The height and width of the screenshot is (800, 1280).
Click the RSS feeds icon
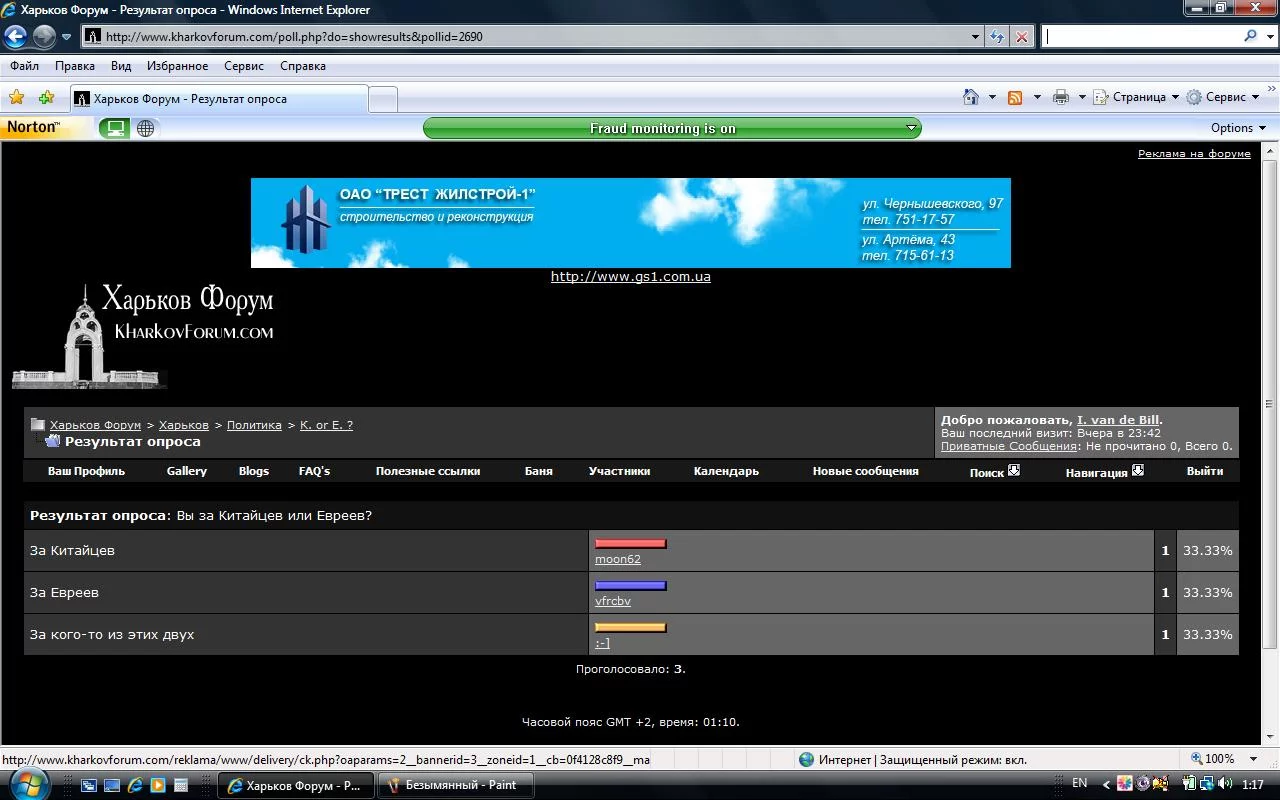[x=1015, y=97]
